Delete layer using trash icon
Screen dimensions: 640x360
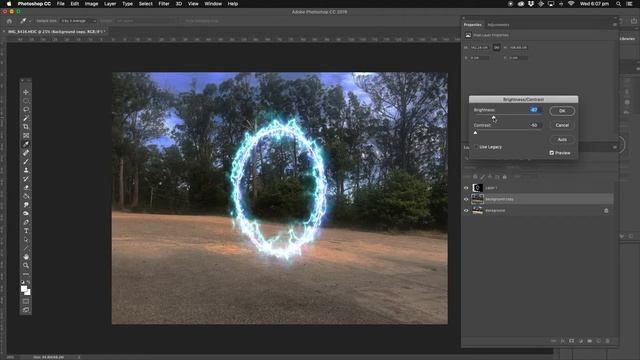click(607, 341)
